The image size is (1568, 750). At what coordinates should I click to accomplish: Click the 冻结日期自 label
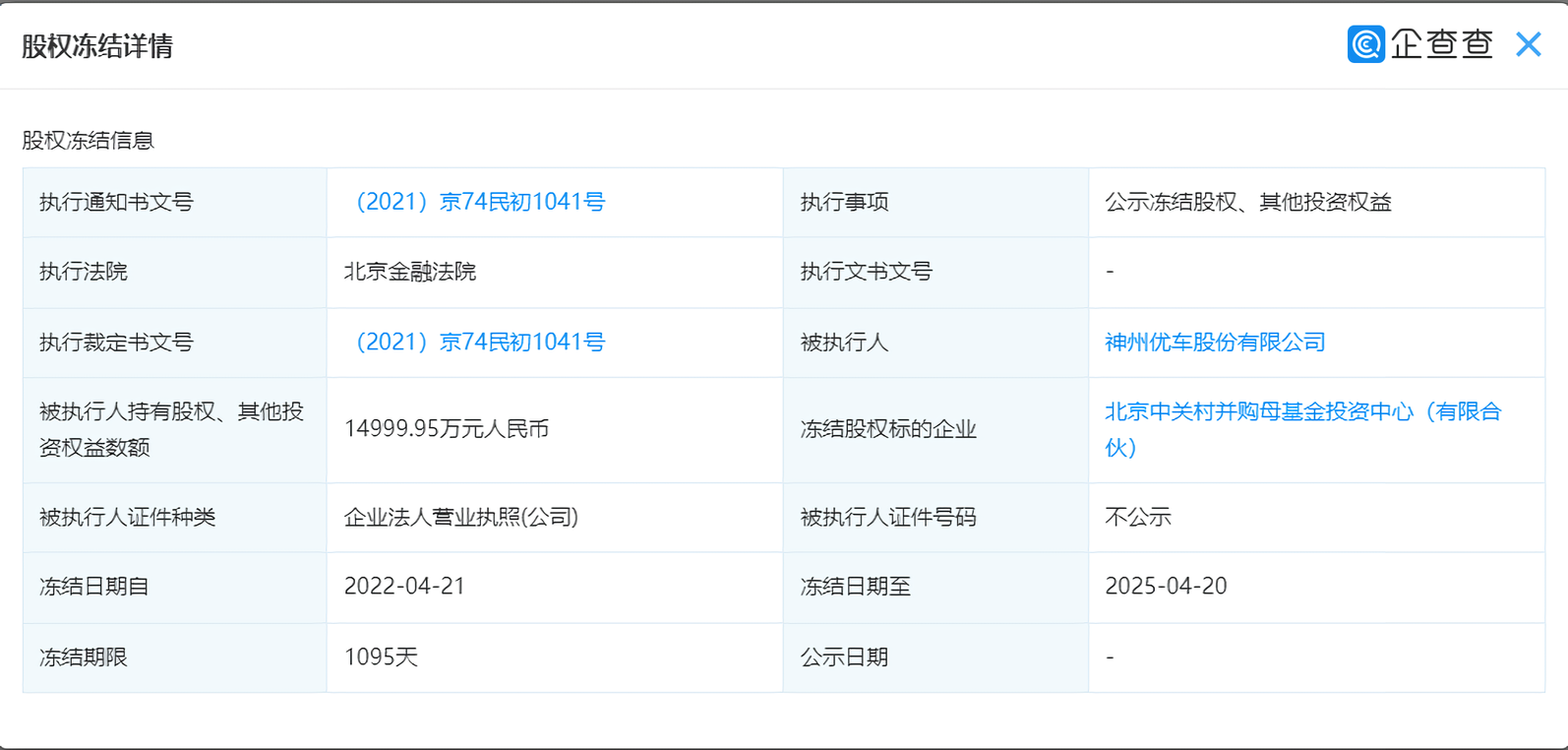point(94,587)
